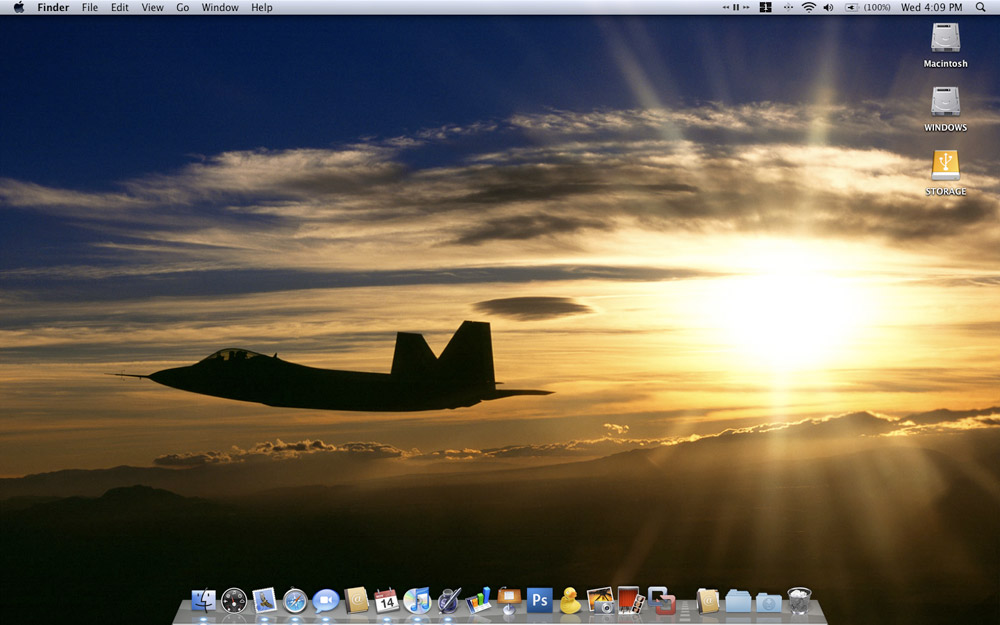Open Keynote podium icon in Dock
1000x625 pixels.
click(x=509, y=600)
